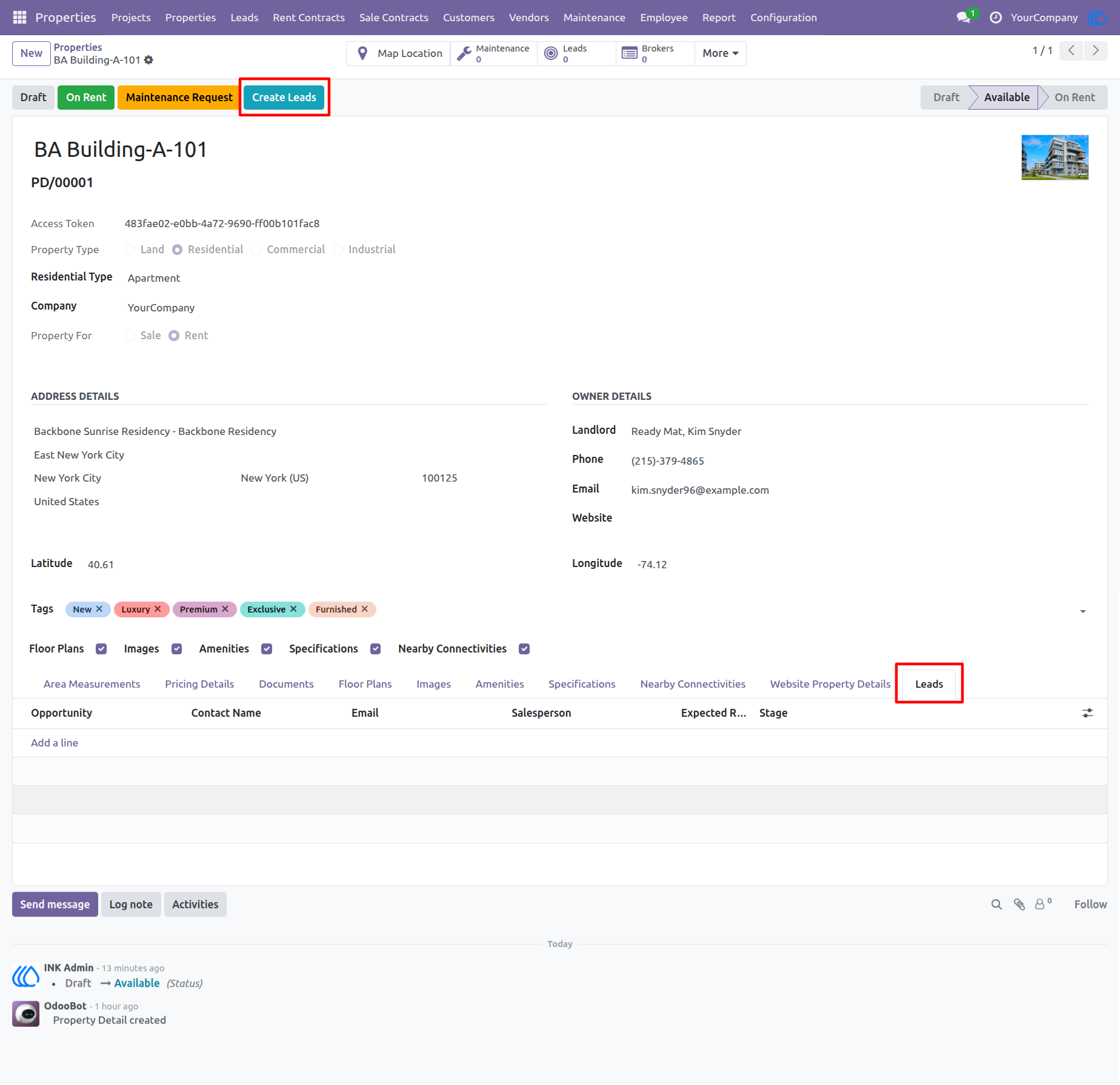
Task: Click Send message button
Action: click(55, 904)
